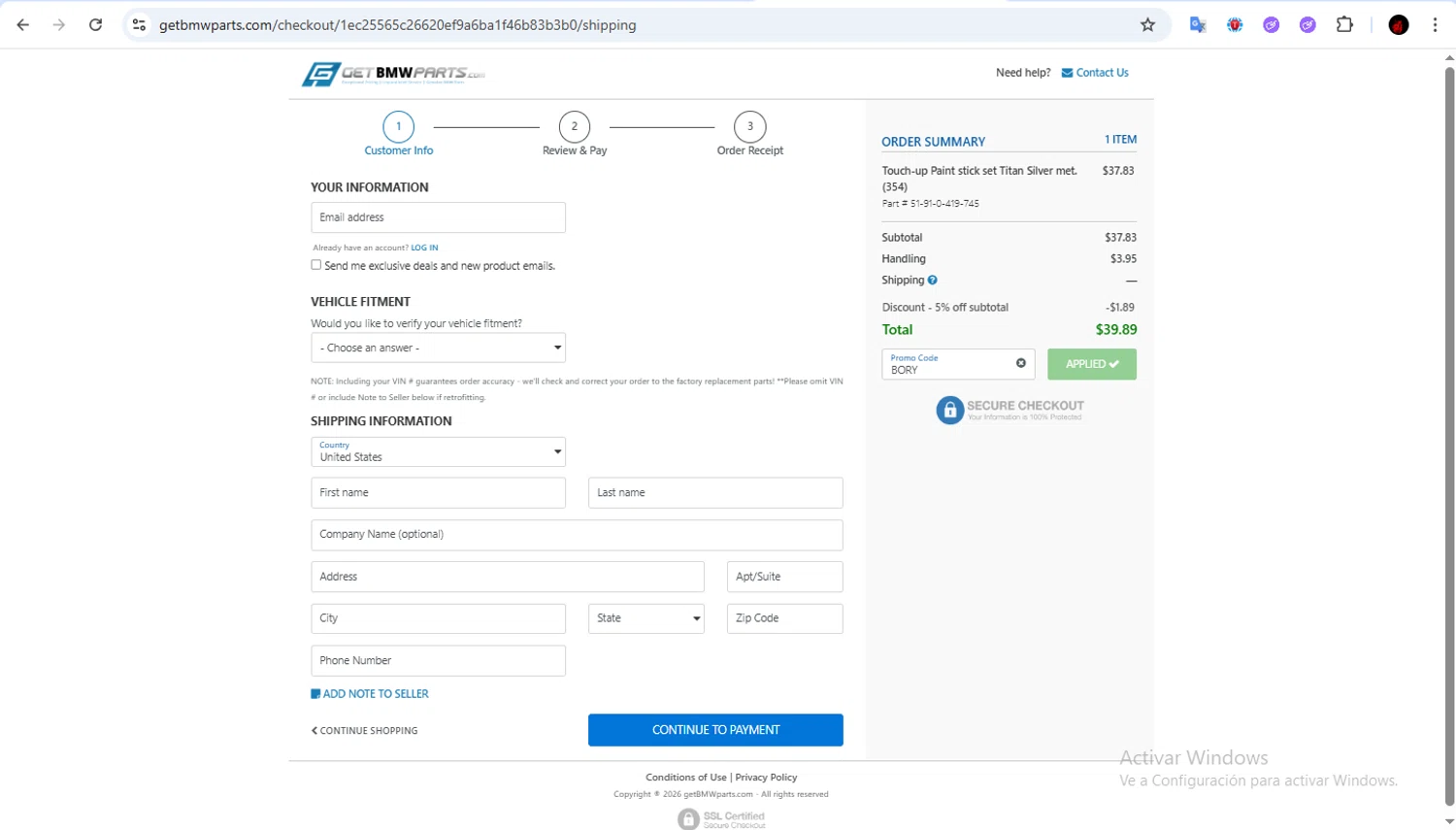Open the Contact Us link
The height and width of the screenshot is (830, 1456).
click(1103, 73)
